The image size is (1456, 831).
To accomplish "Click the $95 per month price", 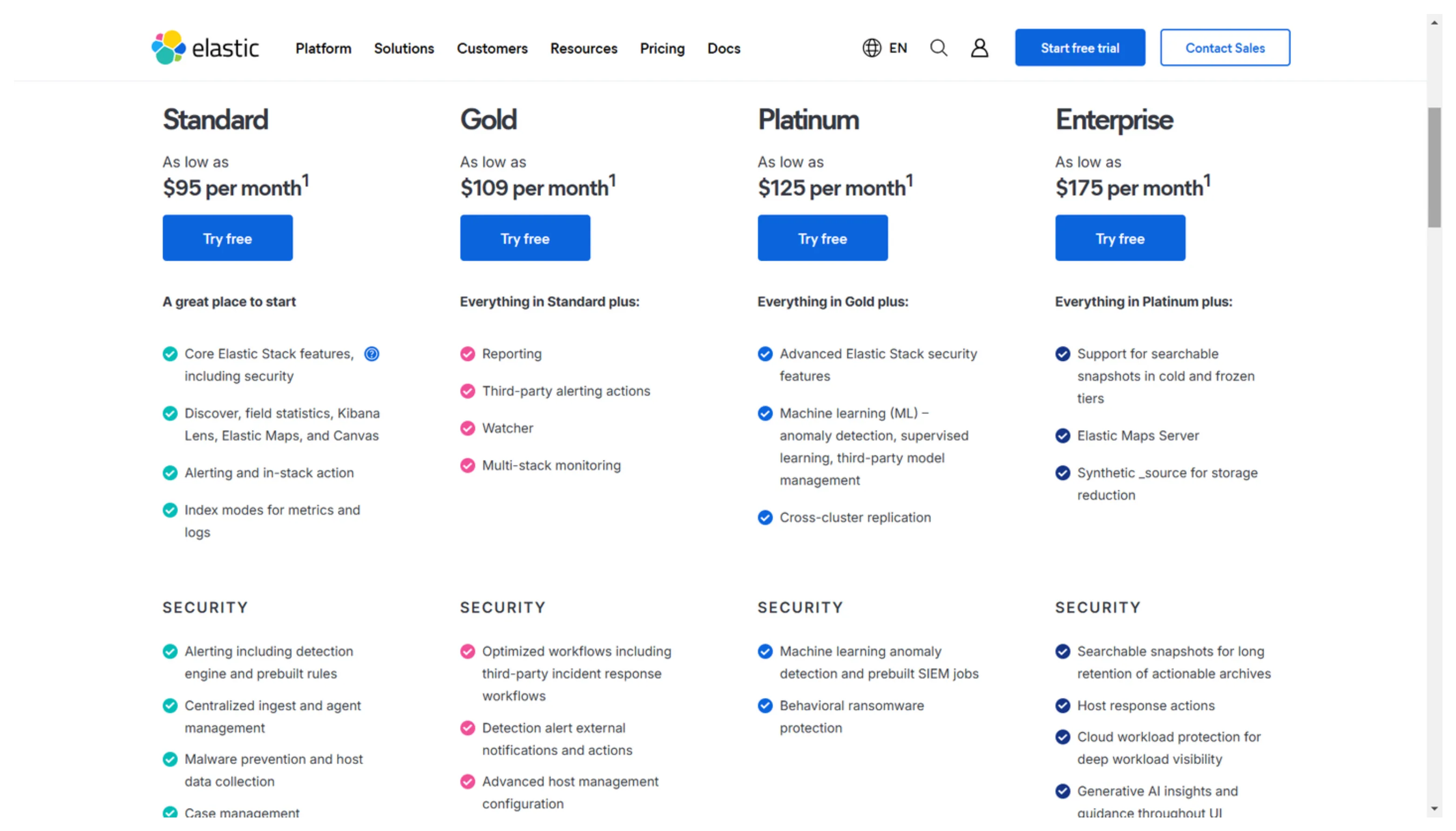I will coord(235,186).
